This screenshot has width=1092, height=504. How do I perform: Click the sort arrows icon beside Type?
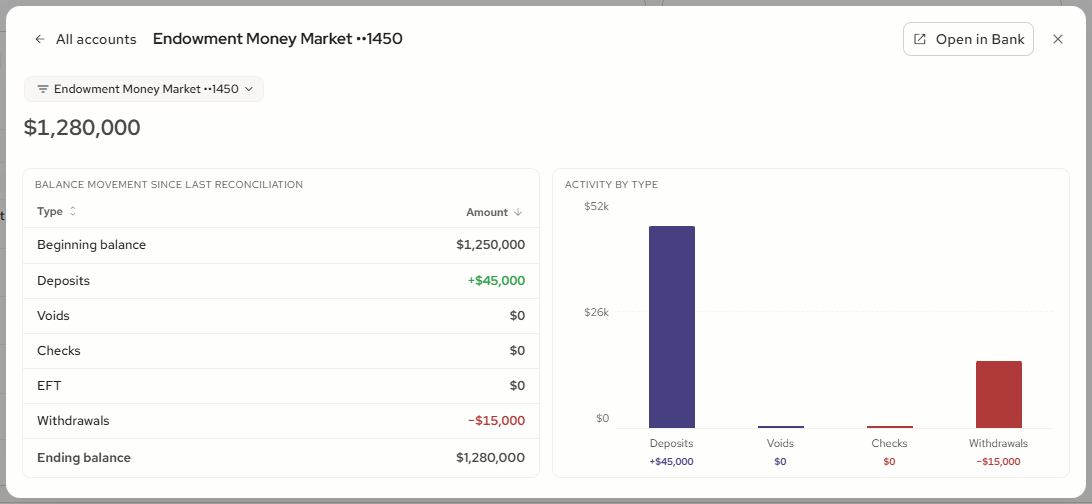(72, 212)
